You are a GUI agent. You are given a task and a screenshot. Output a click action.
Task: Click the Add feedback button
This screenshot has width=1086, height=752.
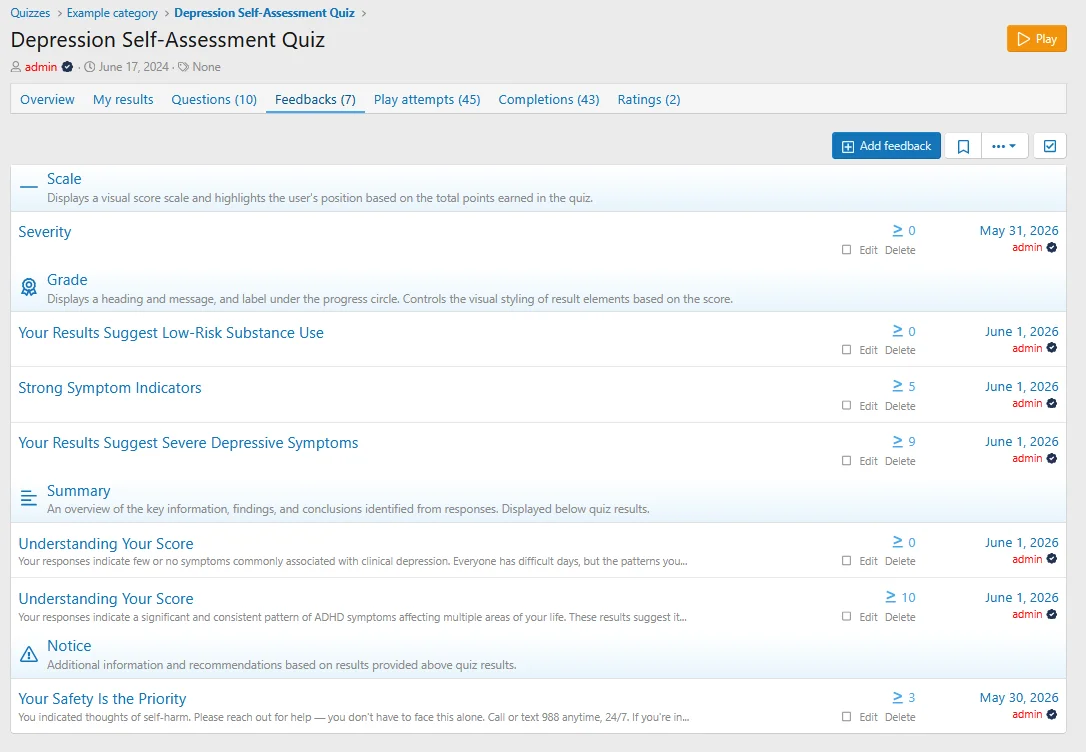coord(886,146)
